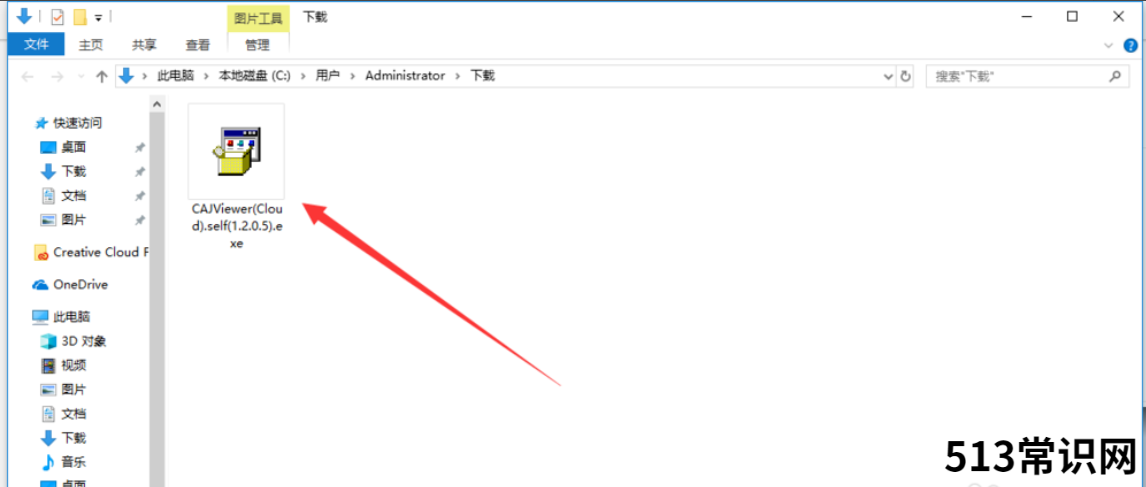The height and width of the screenshot is (487, 1146).
Task: Click the blue download arrow title bar icon
Action: coord(24,16)
